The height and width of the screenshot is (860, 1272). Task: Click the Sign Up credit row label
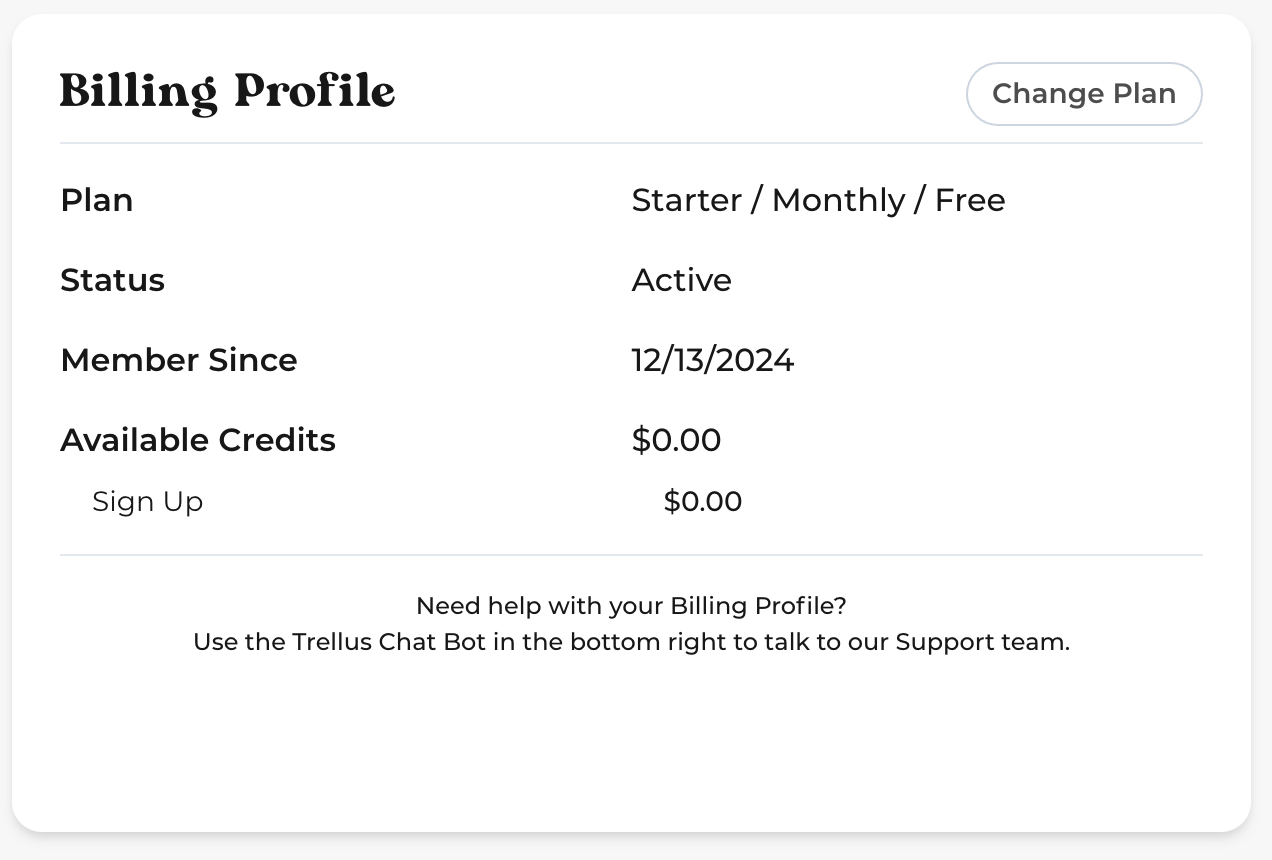(x=148, y=502)
